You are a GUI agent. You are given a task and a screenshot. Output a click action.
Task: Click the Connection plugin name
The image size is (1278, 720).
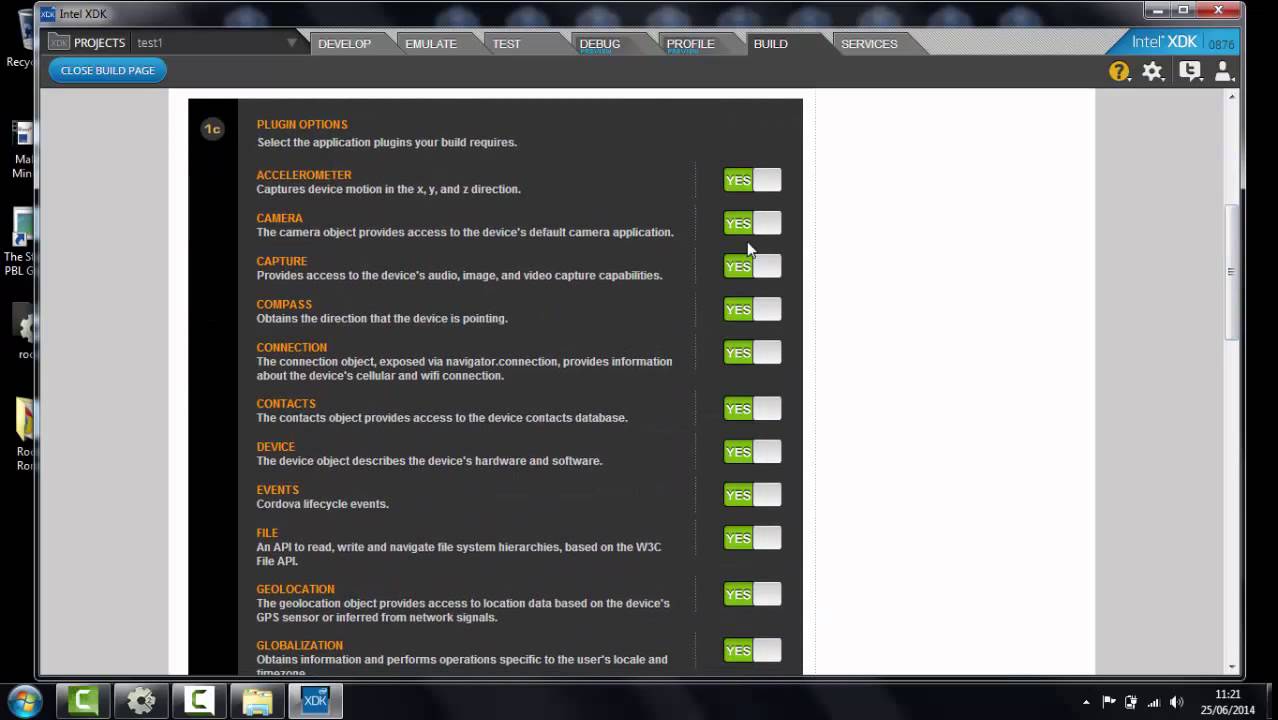pos(291,347)
